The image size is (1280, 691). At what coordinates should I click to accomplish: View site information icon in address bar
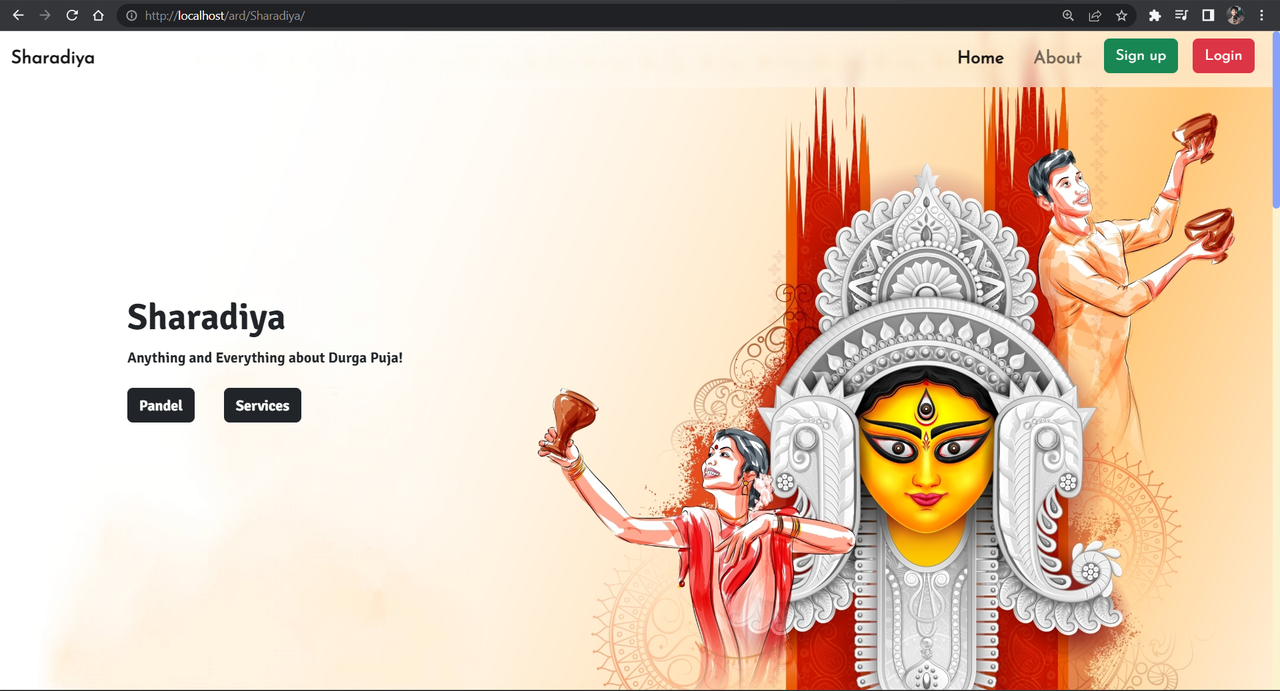tap(131, 16)
